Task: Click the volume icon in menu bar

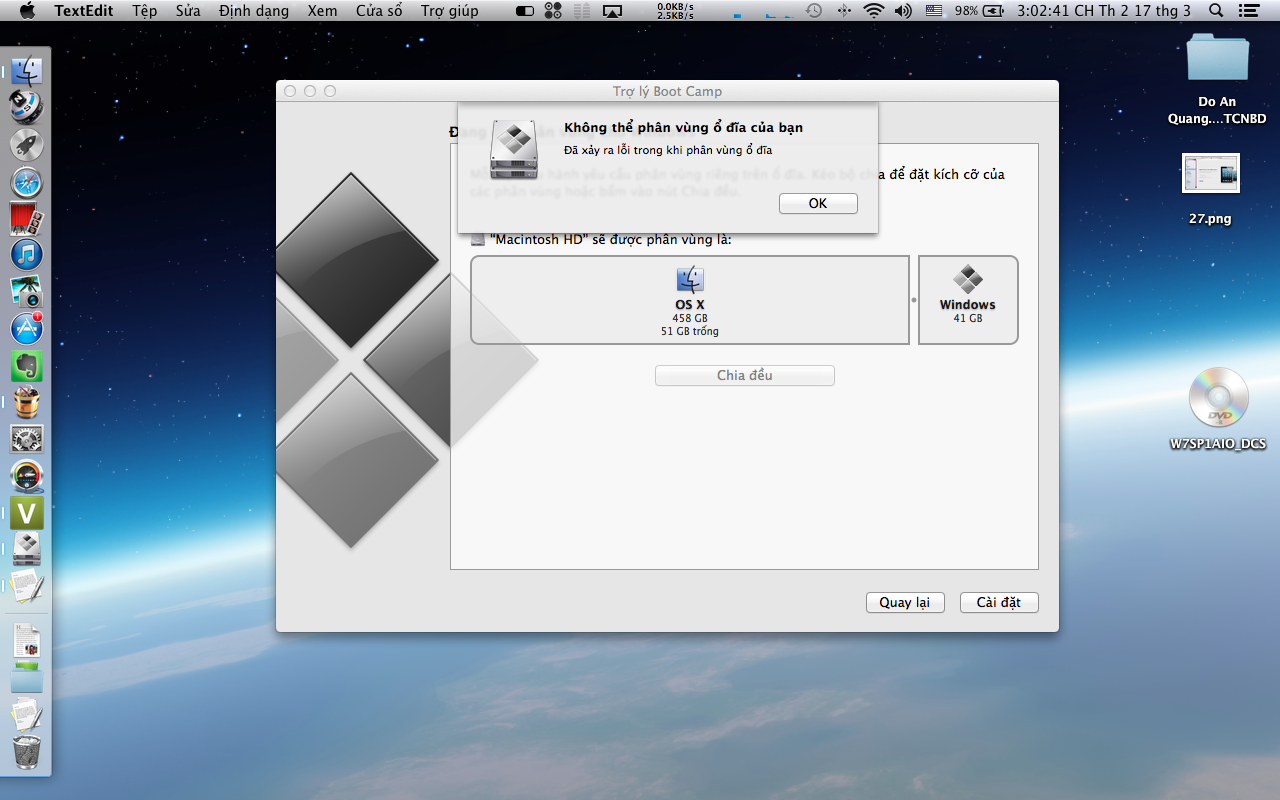Action: pos(904,11)
